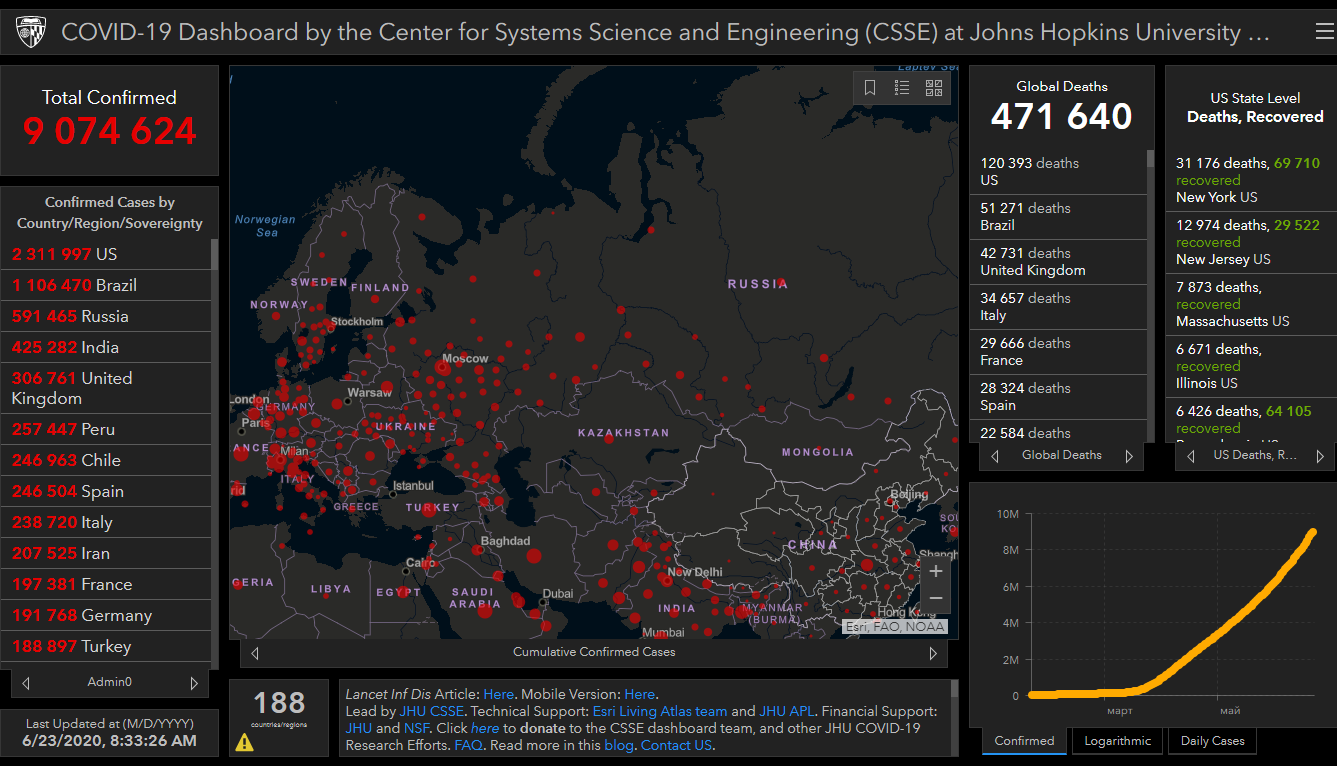
Task: Click the yellow warning triangle icon
Action: click(x=244, y=742)
